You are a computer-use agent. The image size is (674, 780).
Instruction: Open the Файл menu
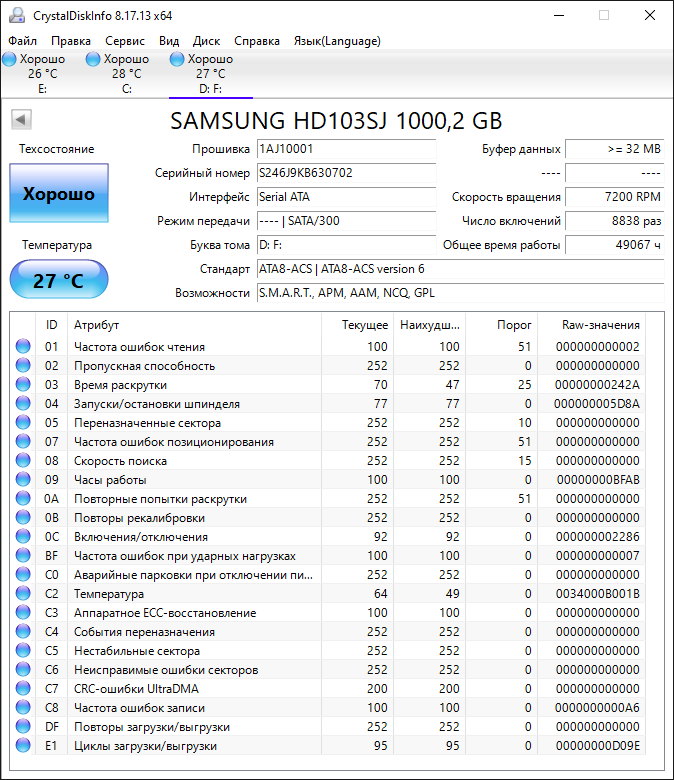coord(22,41)
